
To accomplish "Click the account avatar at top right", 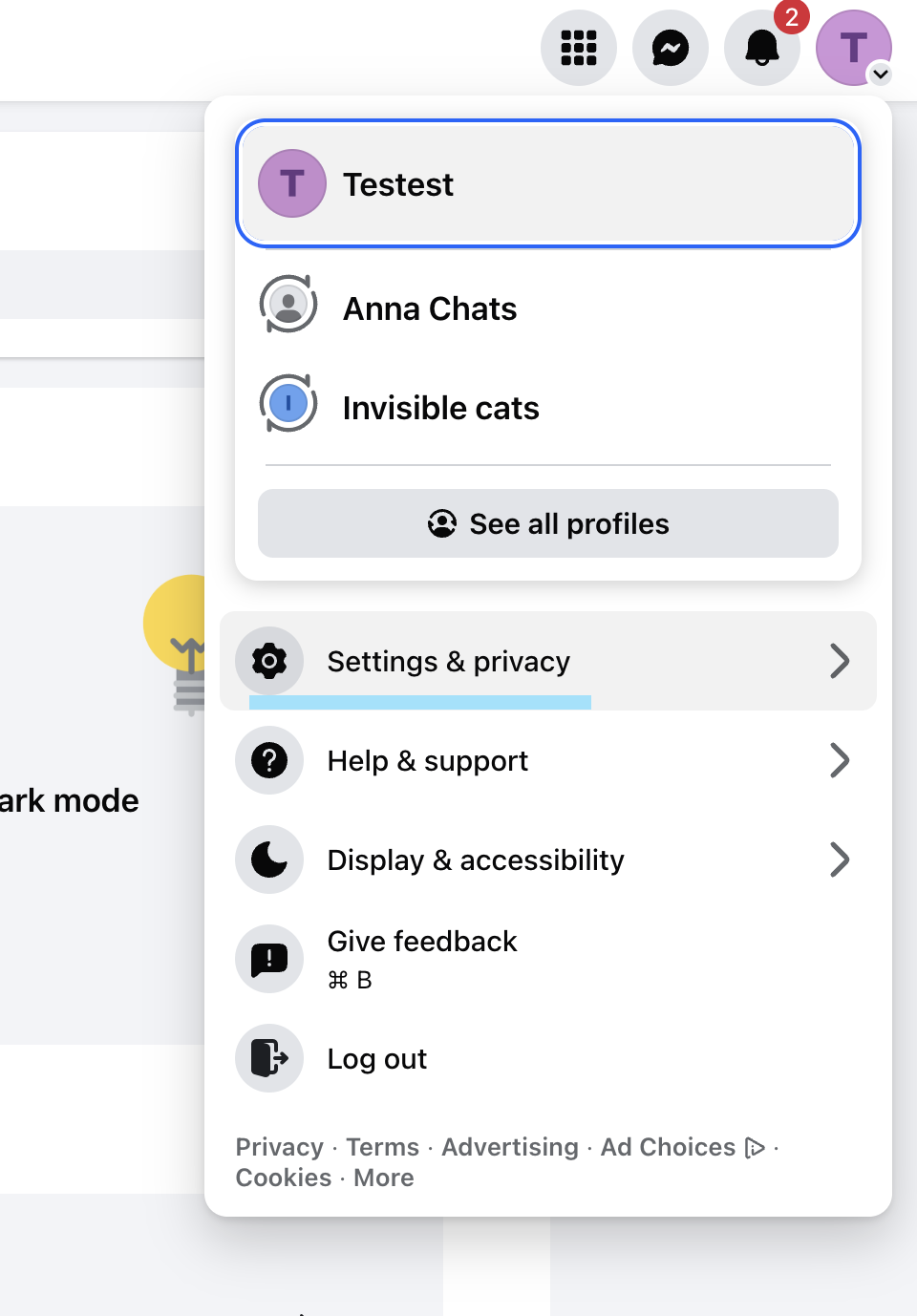I will (853, 48).
